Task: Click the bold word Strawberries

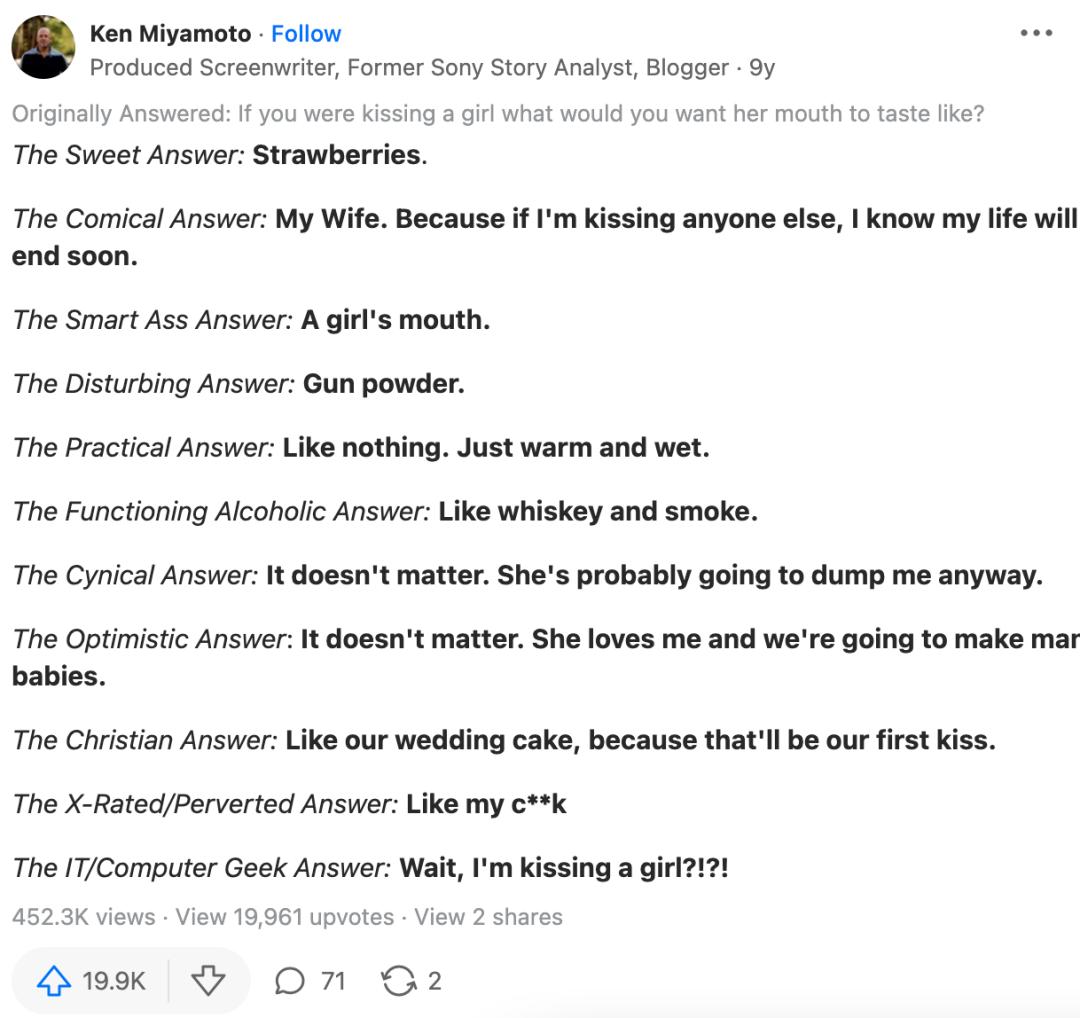Action: point(336,155)
